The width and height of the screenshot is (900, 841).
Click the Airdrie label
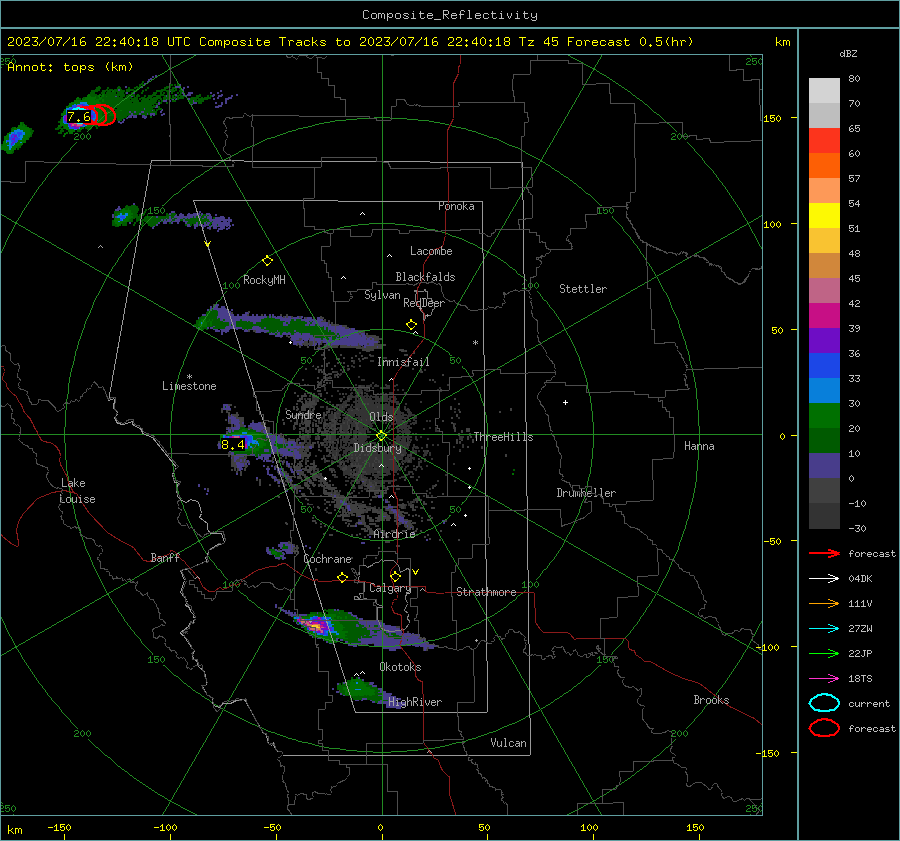[x=394, y=534]
